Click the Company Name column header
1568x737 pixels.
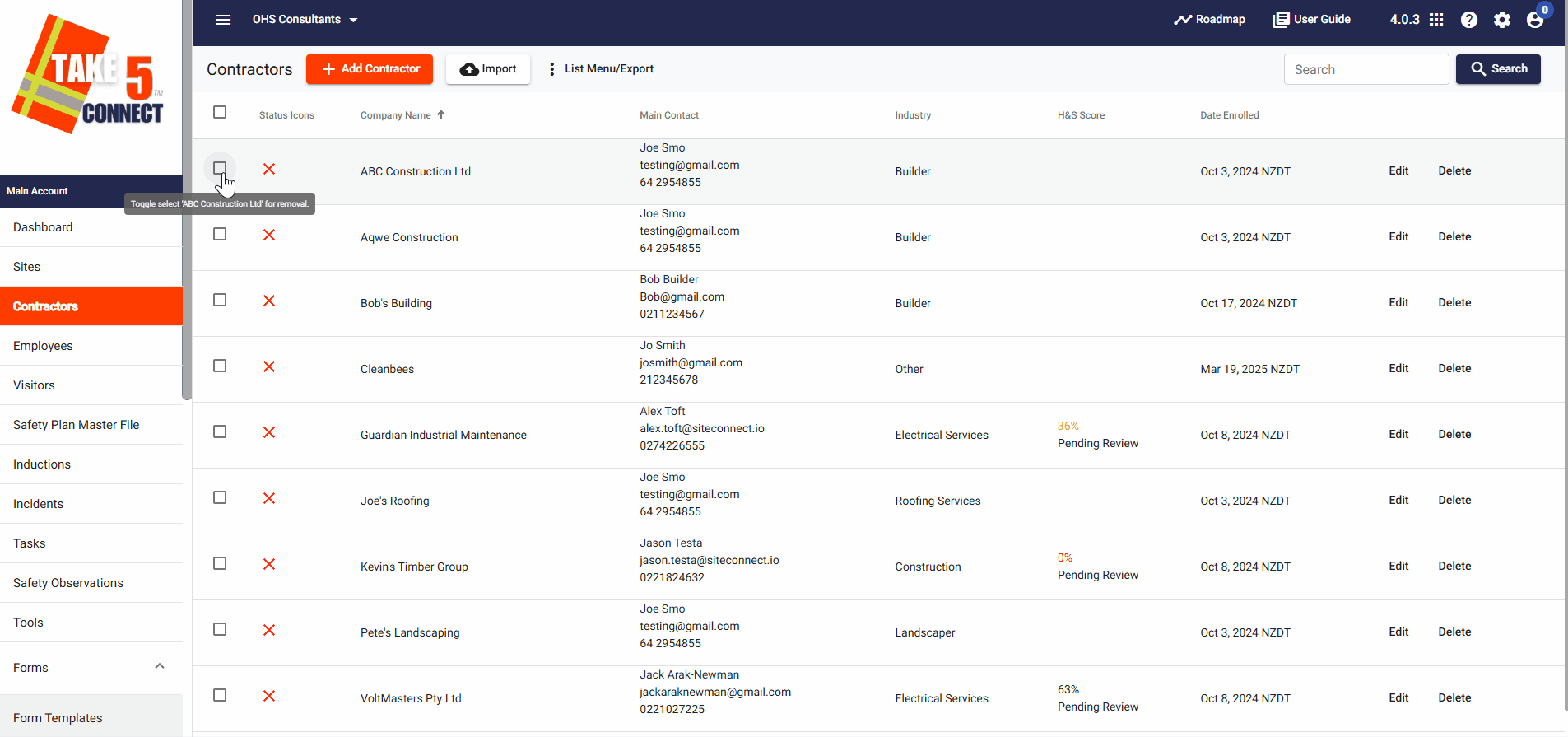click(396, 115)
